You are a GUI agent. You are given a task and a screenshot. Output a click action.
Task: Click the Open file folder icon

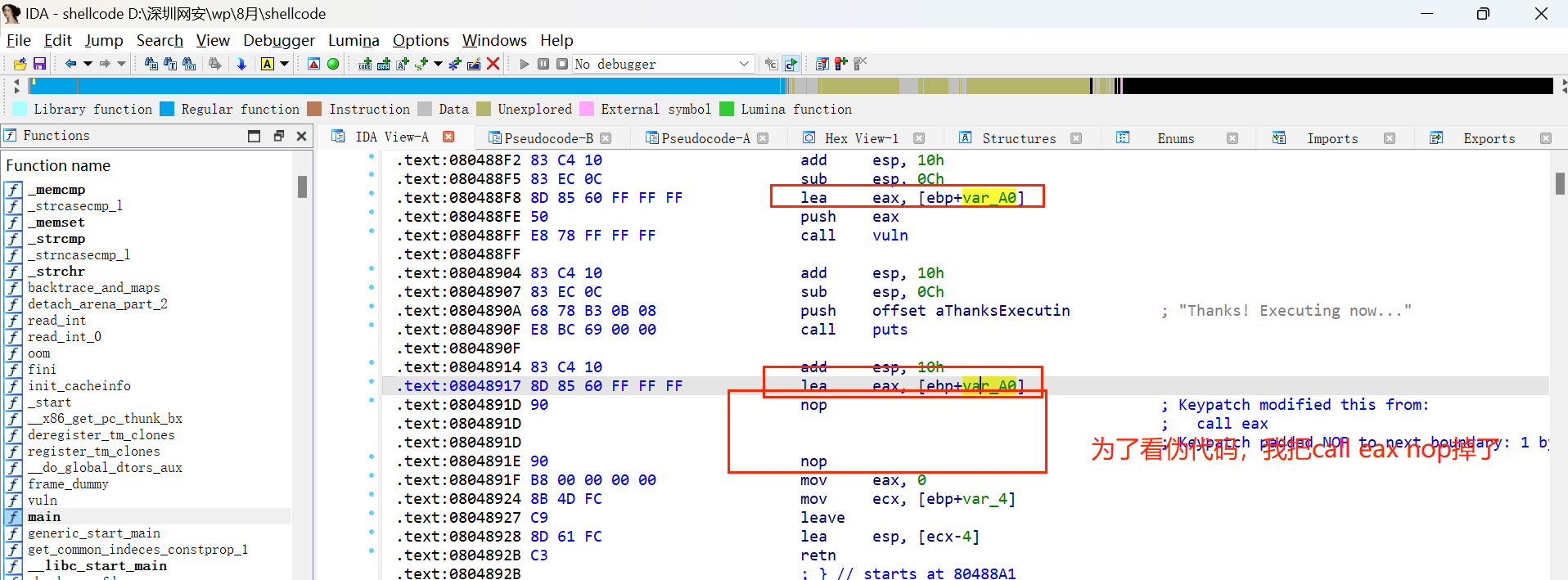click(x=20, y=64)
